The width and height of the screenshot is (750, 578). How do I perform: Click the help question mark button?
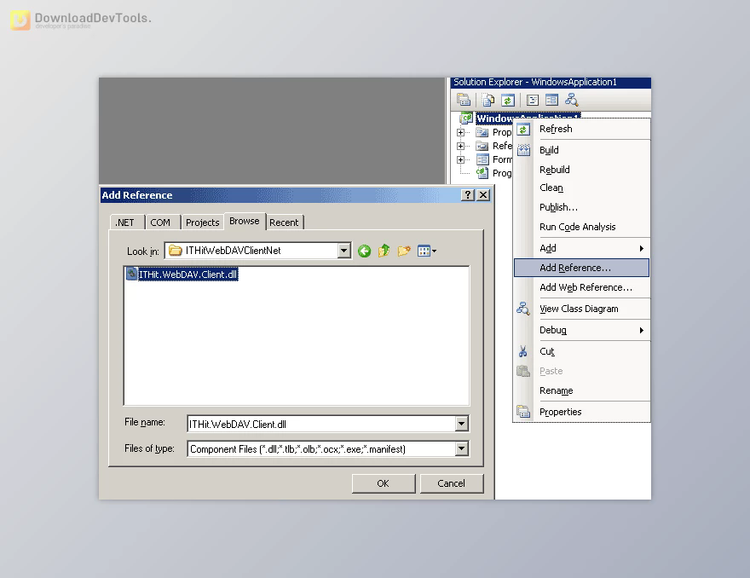468,195
